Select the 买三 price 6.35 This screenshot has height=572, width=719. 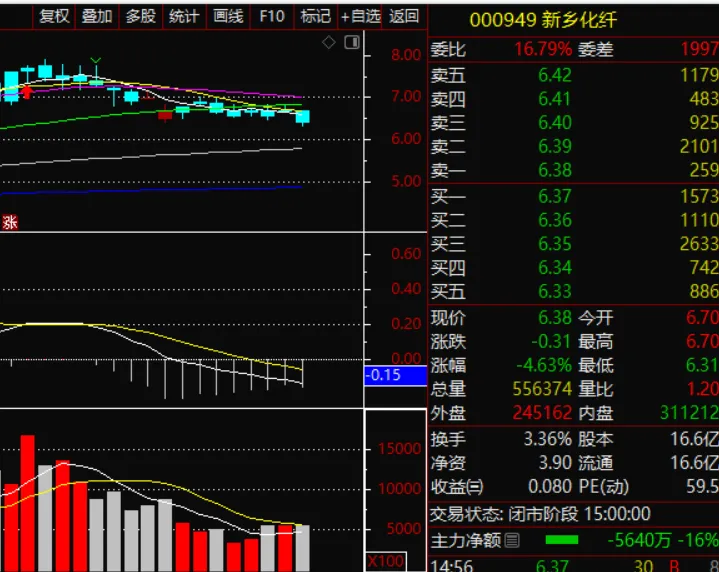(x=555, y=244)
